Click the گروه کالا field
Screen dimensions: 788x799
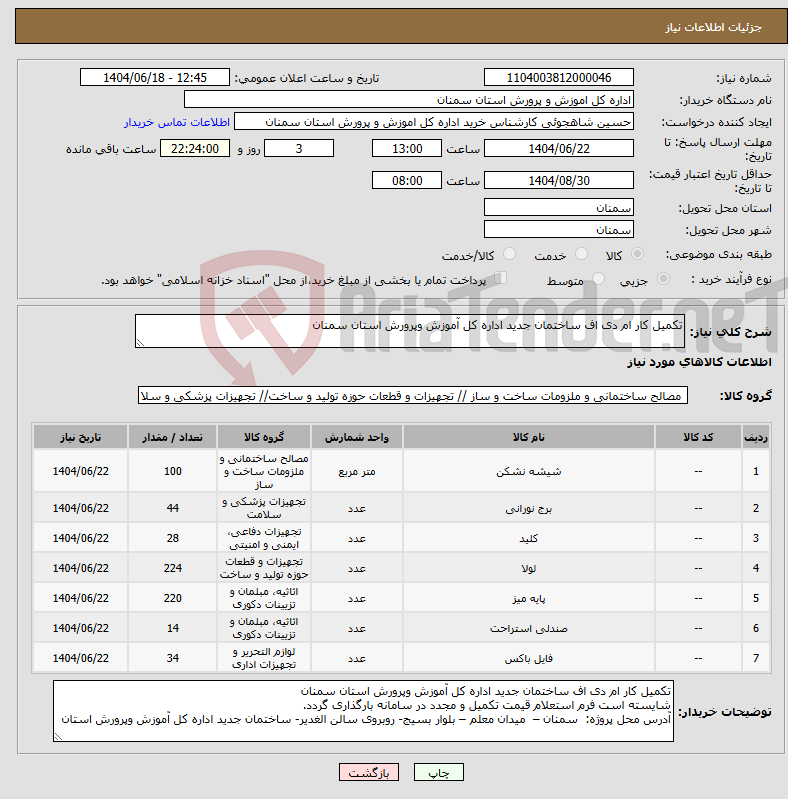[x=413, y=395]
